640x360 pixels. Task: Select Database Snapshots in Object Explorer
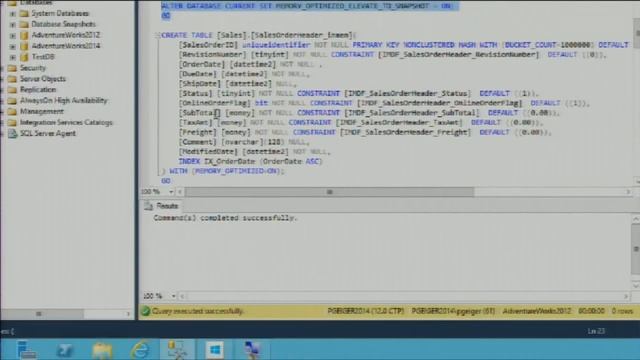tap(63, 24)
